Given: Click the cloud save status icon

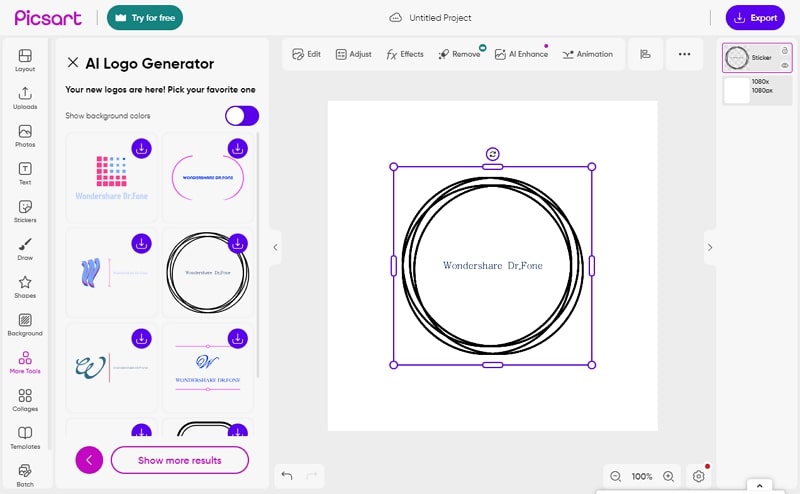Looking at the screenshot, I should [395, 18].
